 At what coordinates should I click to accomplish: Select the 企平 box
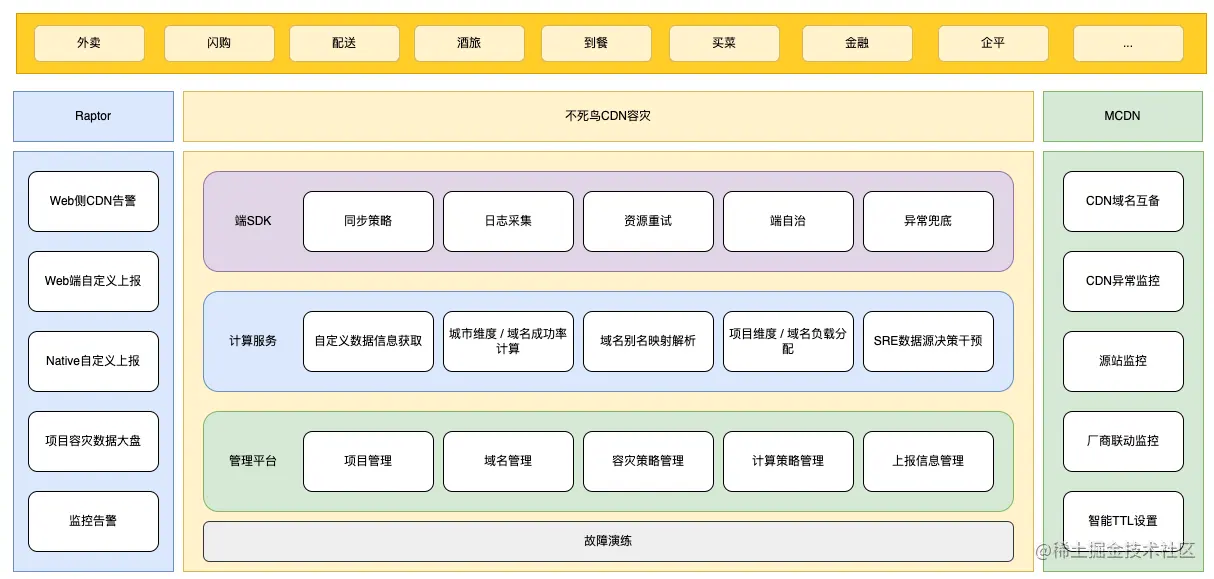tap(993, 43)
